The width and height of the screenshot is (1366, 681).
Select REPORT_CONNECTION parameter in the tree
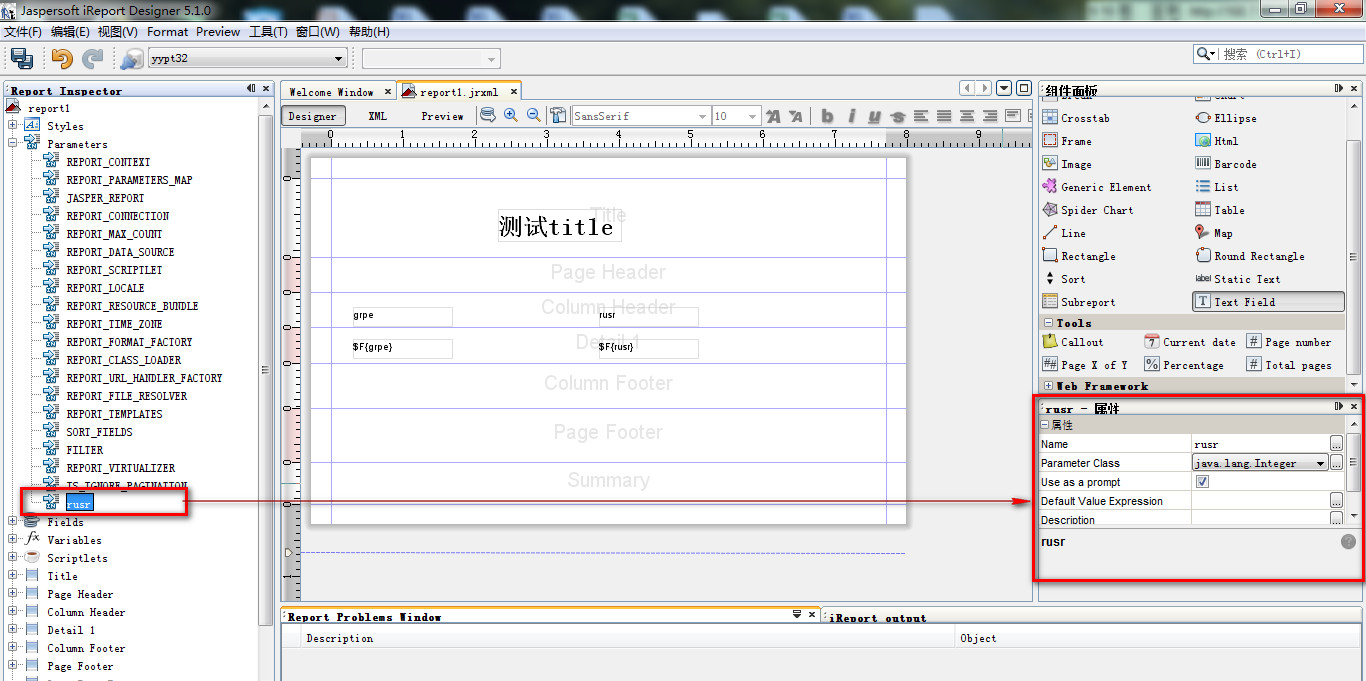pyautogui.click(x=118, y=216)
